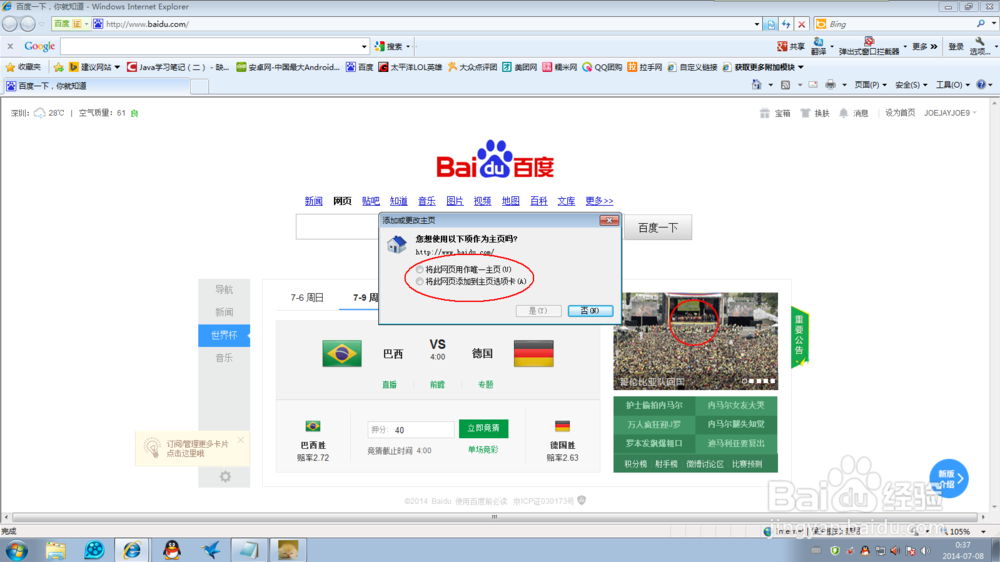
Task: Select 导航 in the left sidebar
Action: (224, 290)
